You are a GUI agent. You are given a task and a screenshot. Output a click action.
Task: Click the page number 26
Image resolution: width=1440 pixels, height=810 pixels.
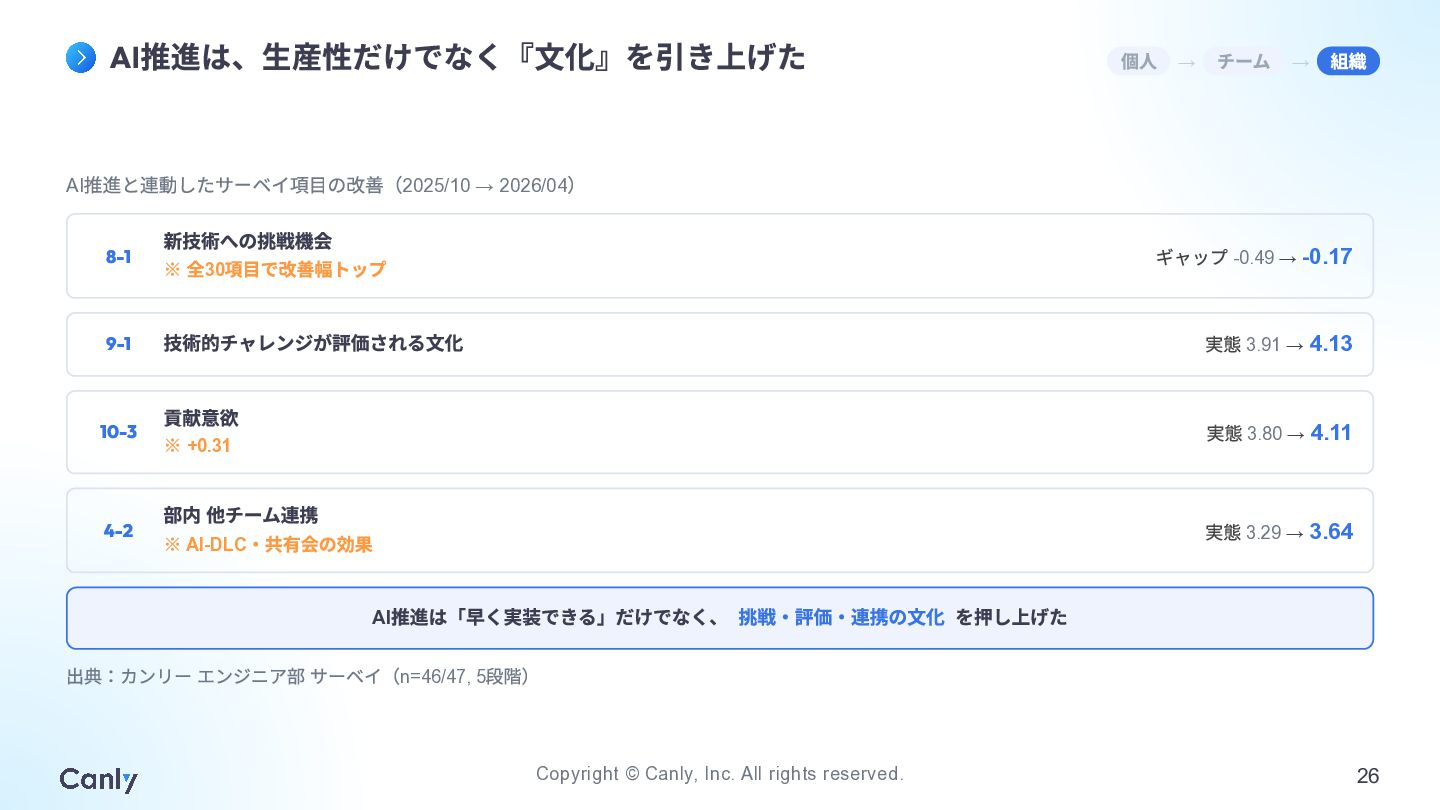[1368, 776]
